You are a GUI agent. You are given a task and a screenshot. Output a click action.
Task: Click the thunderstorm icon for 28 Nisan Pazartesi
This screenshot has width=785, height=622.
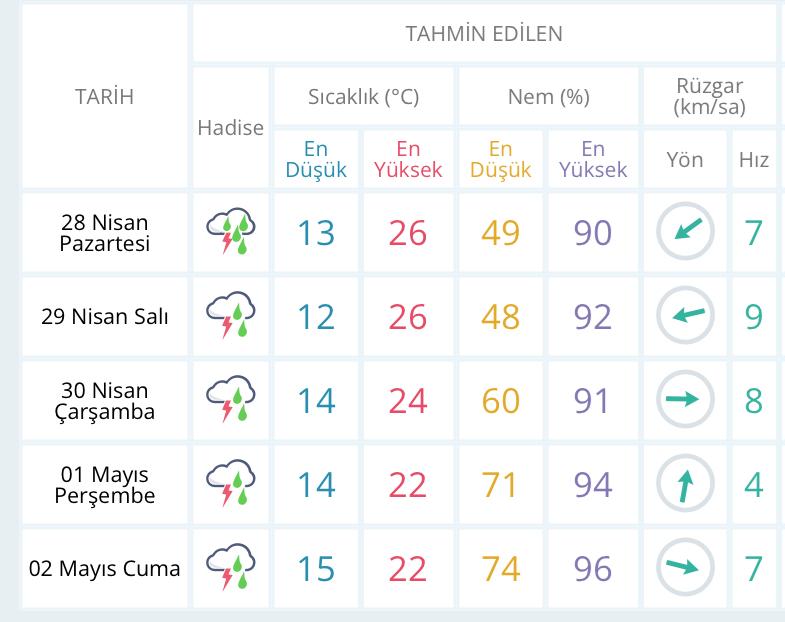231,233
